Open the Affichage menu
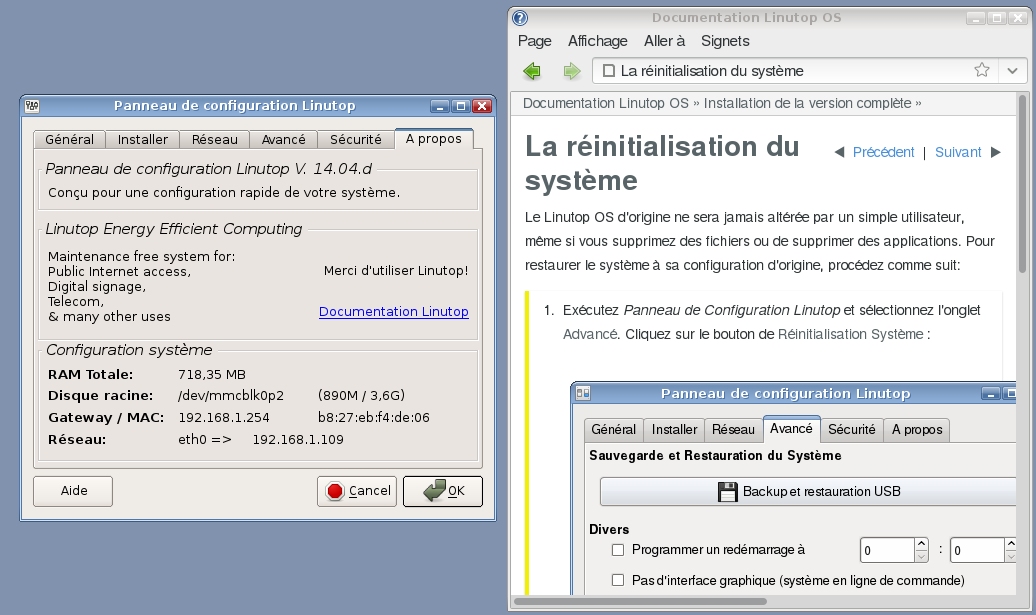 598,41
